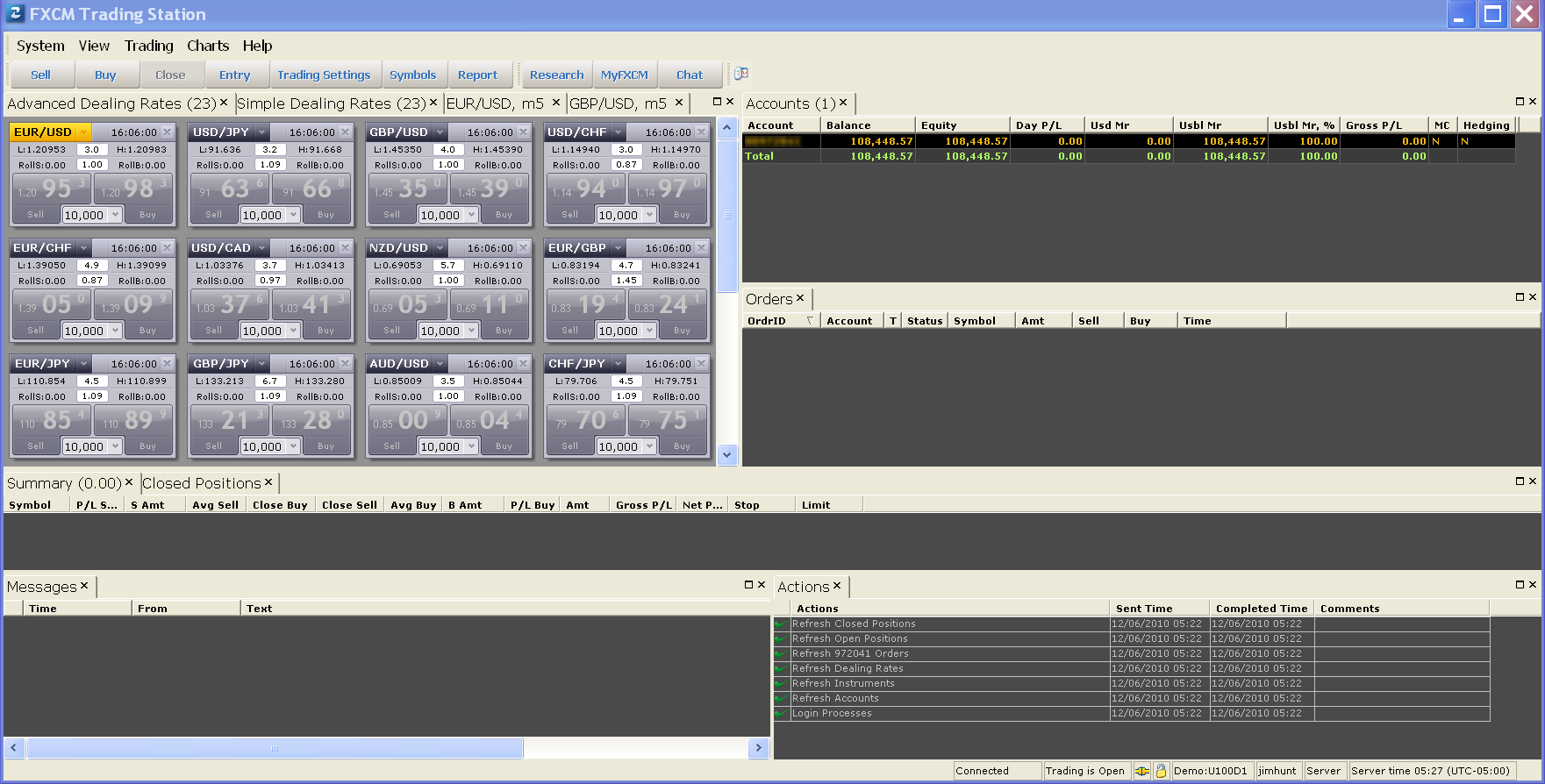
Task: Click GBP/USD buy price 1.45390
Action: coord(489,189)
